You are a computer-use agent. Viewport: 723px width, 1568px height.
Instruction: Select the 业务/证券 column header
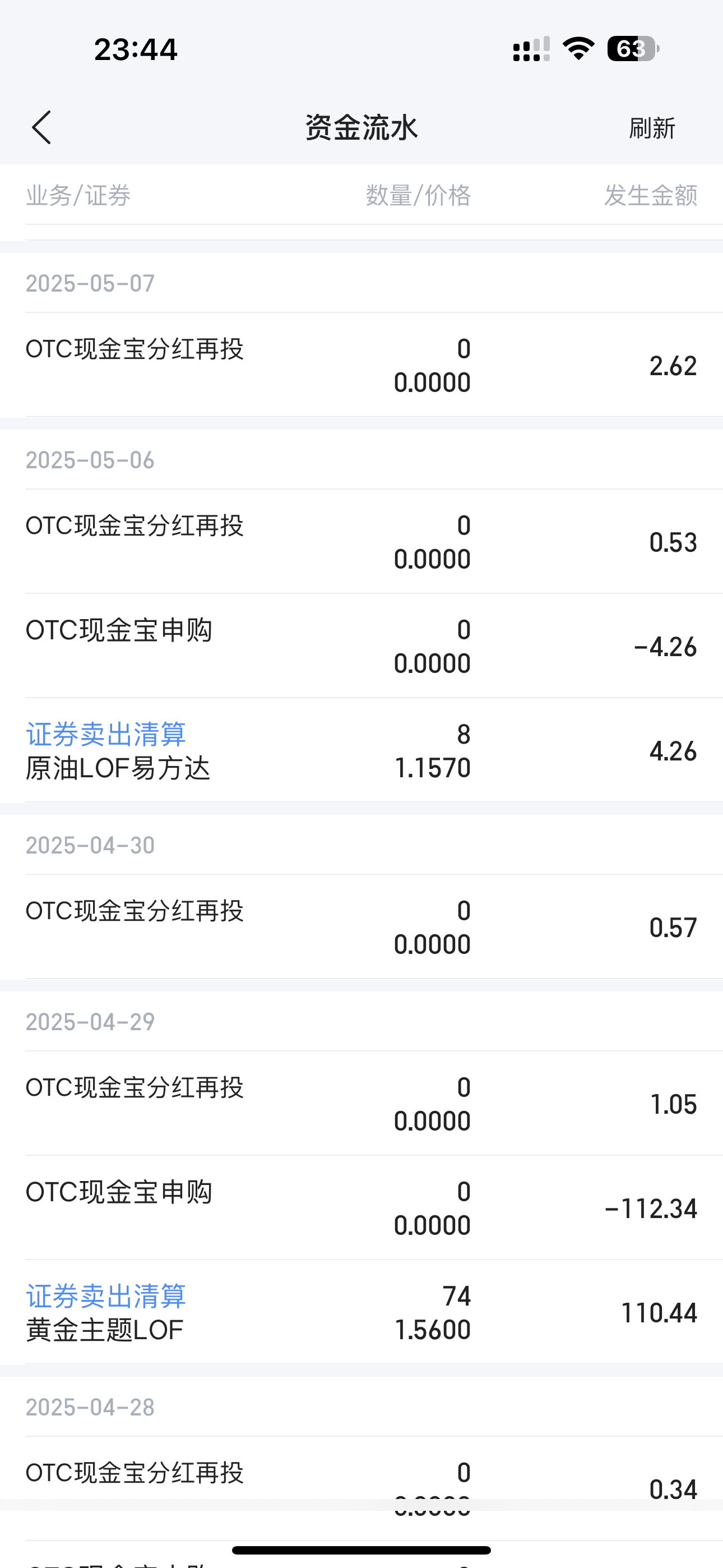tap(78, 195)
